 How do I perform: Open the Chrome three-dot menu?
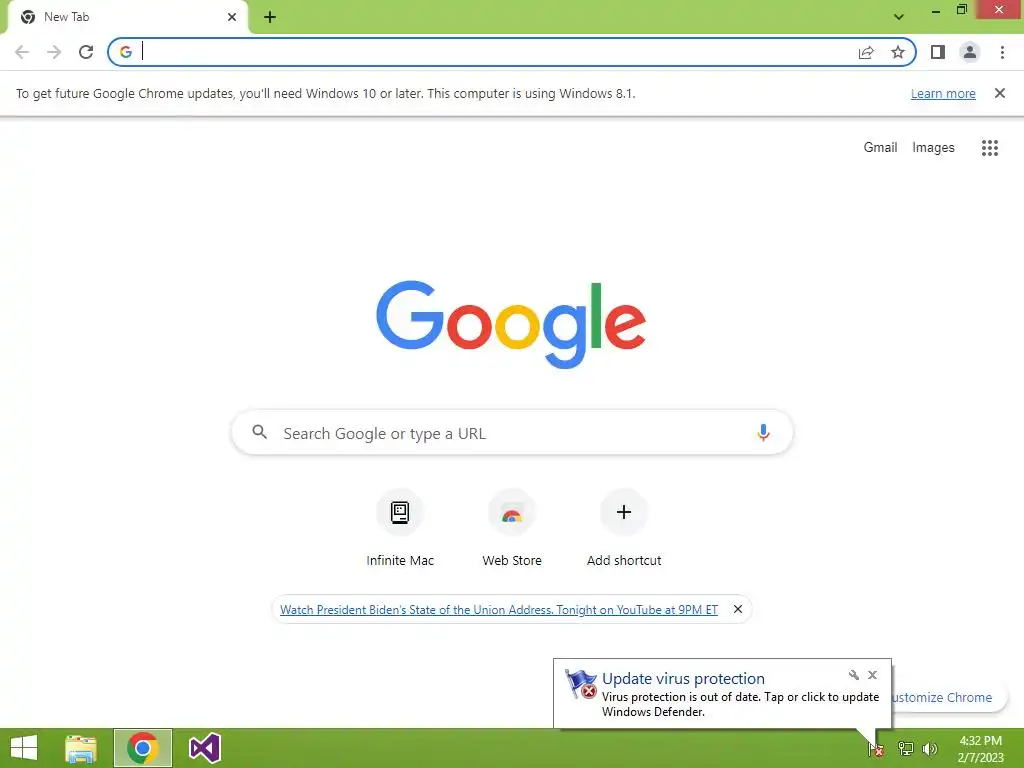(x=1002, y=52)
